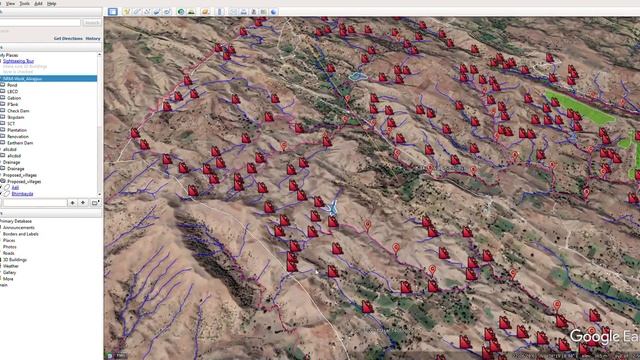Select the Stopdam folder
Screen dimensions: 640x360
click(16, 117)
